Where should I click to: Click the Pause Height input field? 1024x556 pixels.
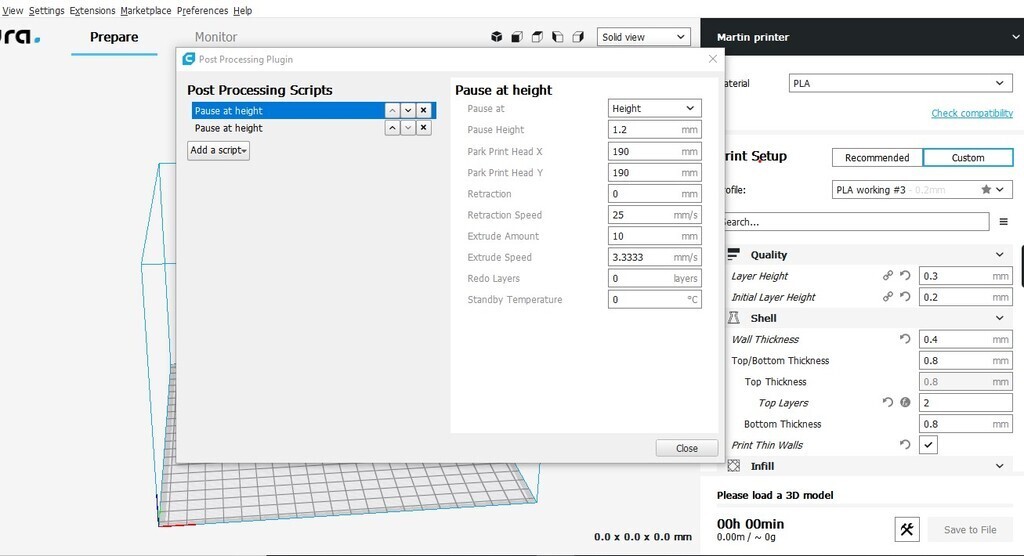(x=654, y=130)
